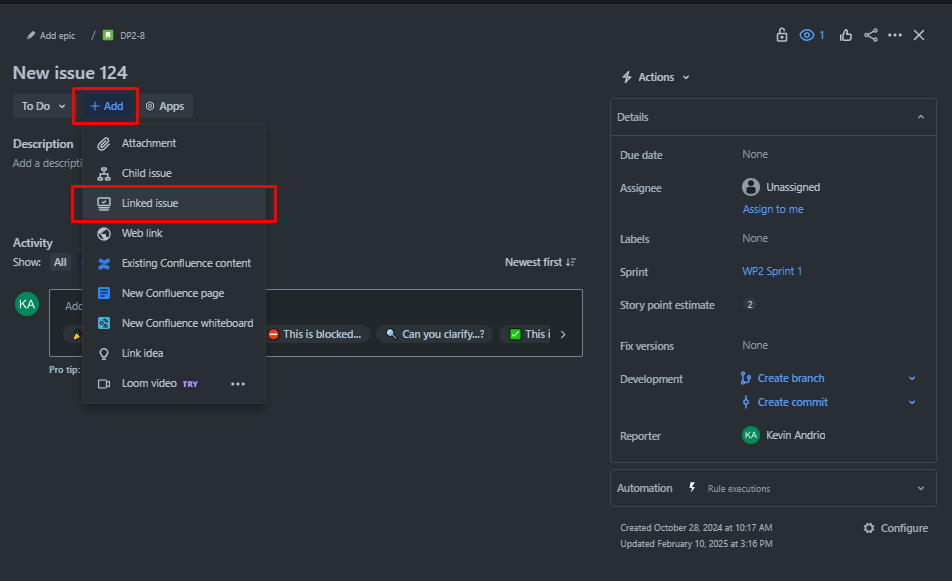Viewport: 952px width, 581px height.
Task: Edit the Fix versions None value
Action: pyautogui.click(x=755, y=345)
